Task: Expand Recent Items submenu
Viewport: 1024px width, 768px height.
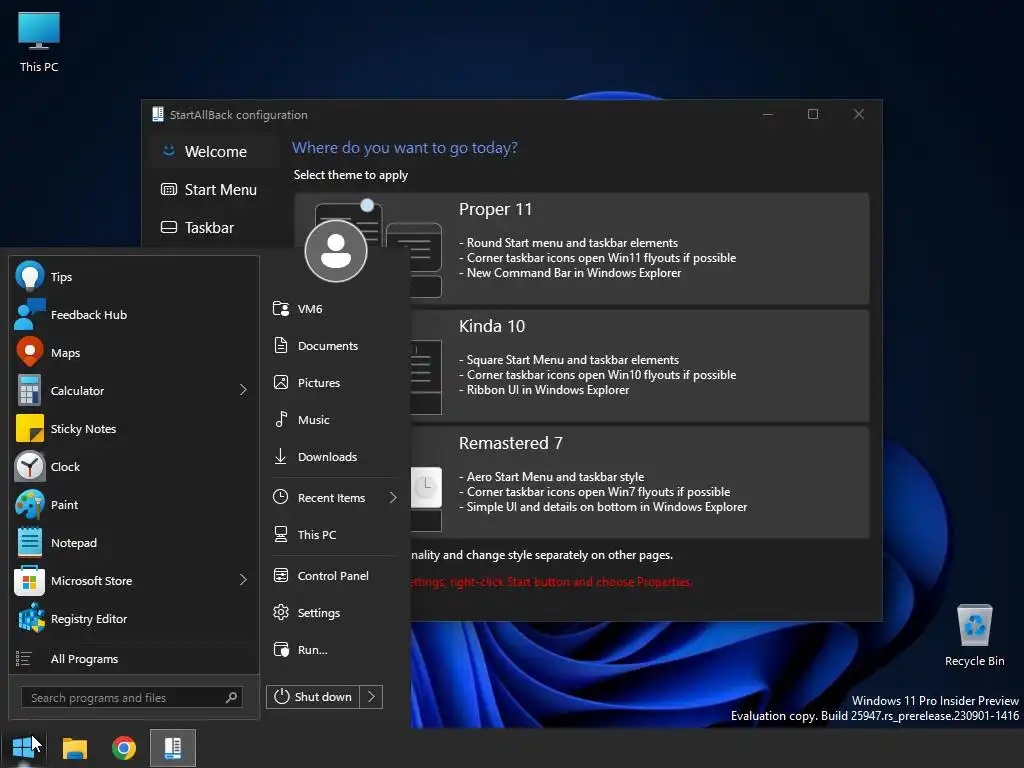Action: point(393,498)
